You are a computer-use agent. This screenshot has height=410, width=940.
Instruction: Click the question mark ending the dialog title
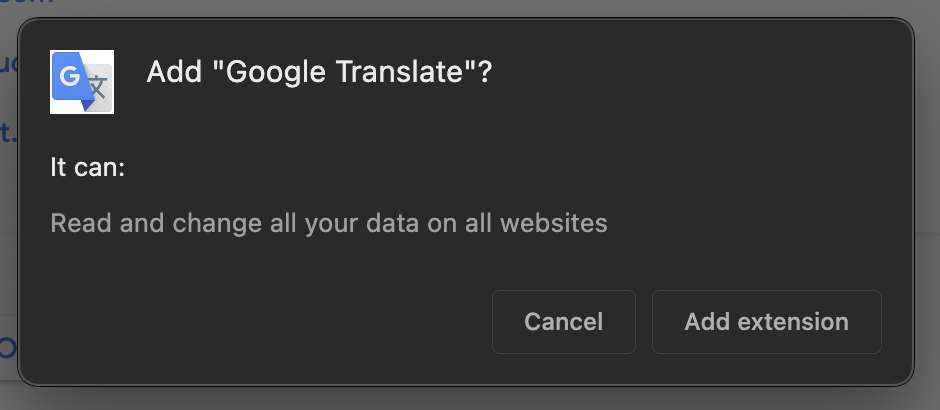coord(484,73)
